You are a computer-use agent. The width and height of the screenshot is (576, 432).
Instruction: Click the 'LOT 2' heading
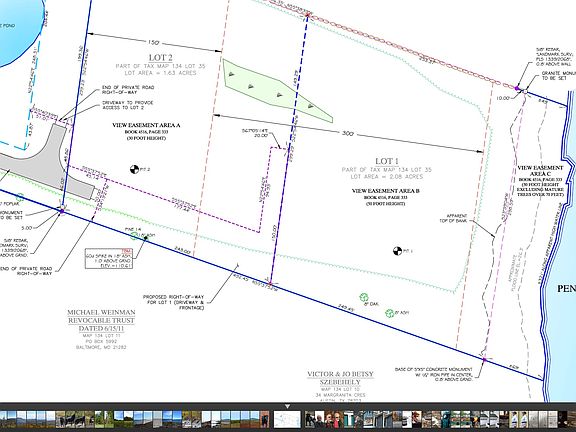click(161, 58)
